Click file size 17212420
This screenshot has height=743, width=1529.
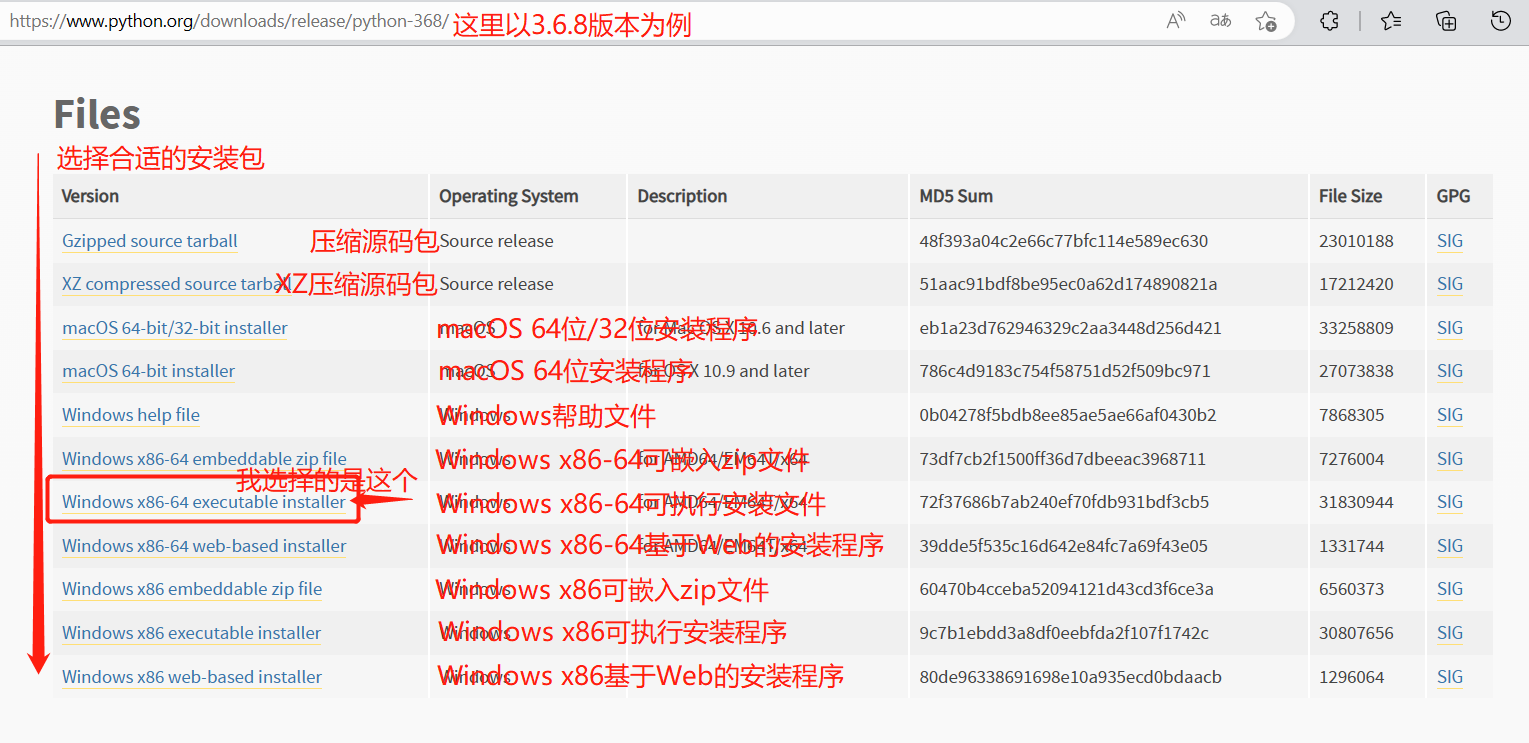[1356, 284]
